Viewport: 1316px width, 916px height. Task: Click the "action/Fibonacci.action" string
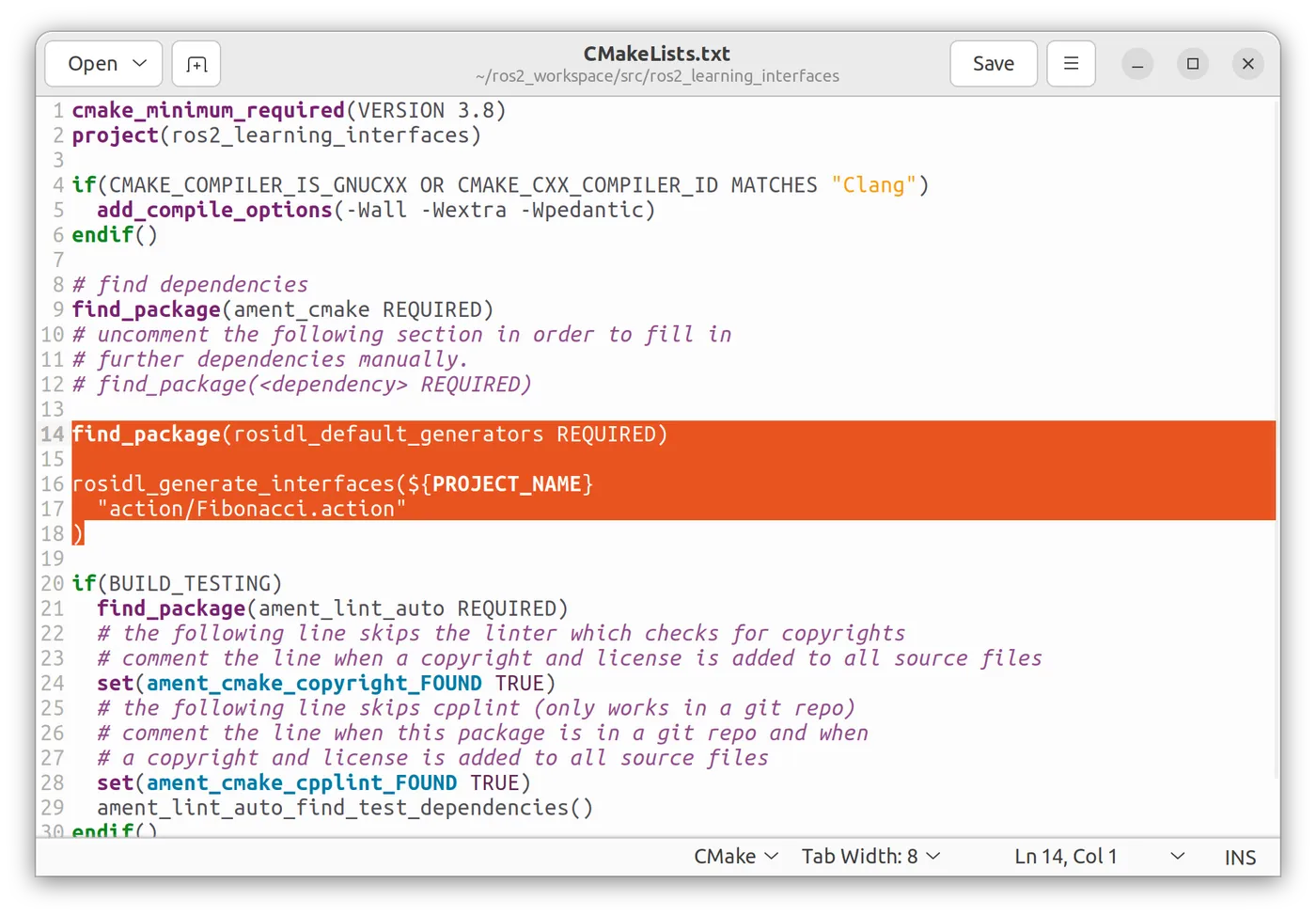pos(252,509)
